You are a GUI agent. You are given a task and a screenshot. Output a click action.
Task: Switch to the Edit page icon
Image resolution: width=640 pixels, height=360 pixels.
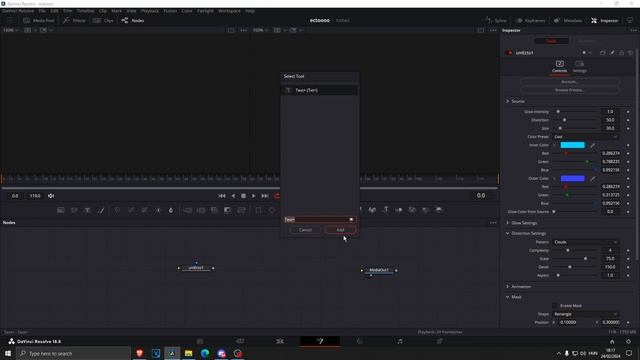[x=280, y=341]
